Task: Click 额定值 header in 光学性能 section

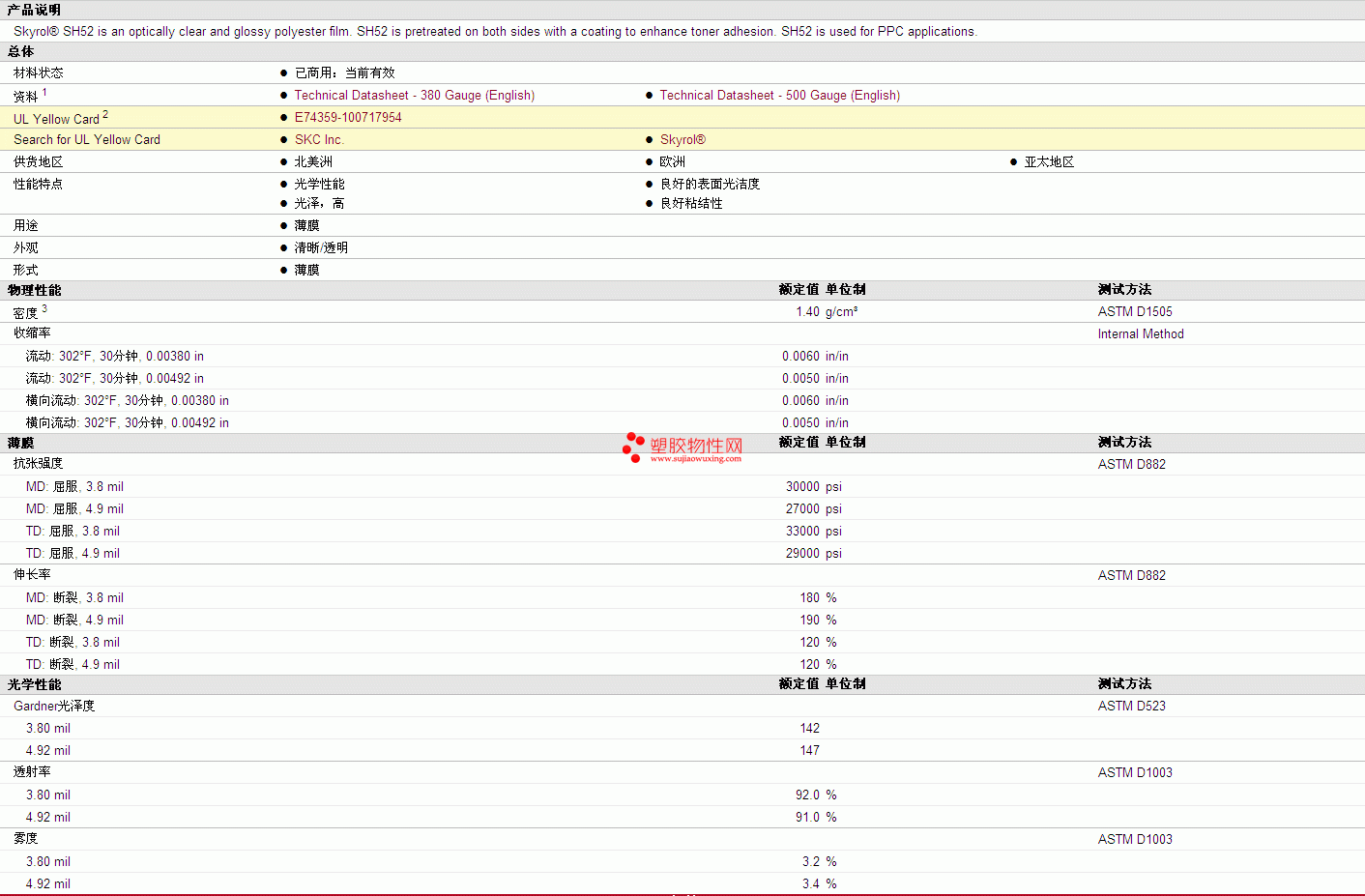Action: (799, 684)
